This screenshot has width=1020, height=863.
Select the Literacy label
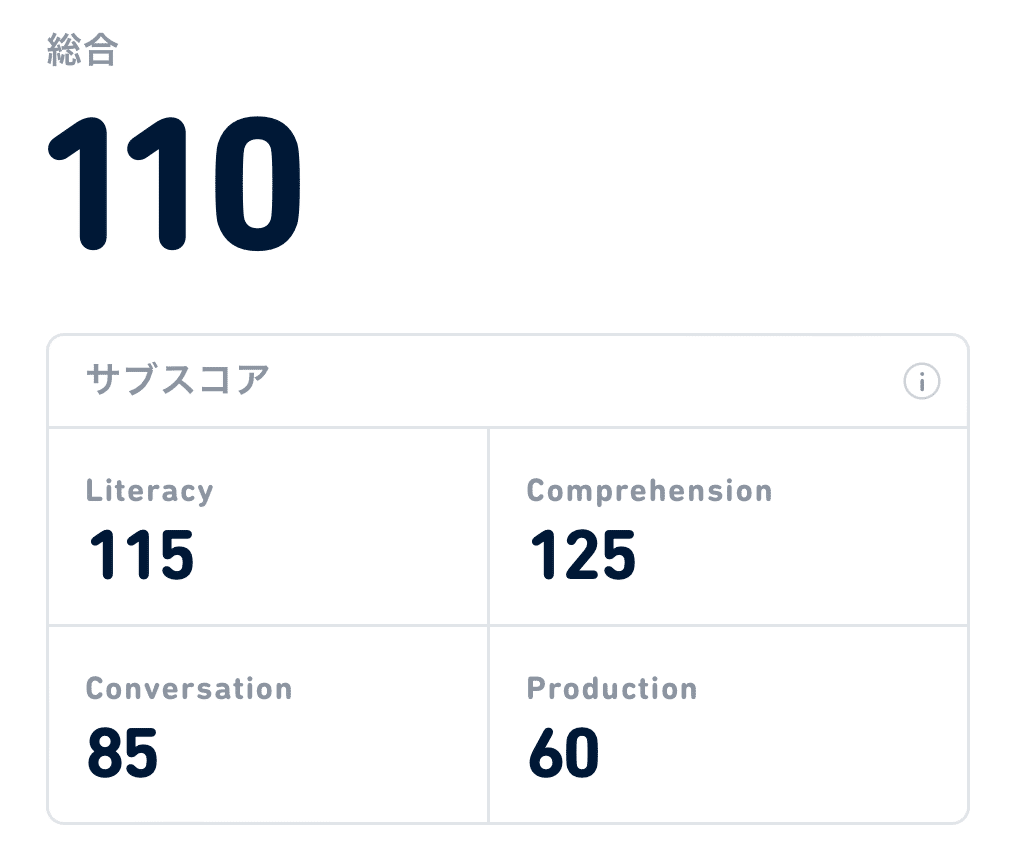click(149, 491)
